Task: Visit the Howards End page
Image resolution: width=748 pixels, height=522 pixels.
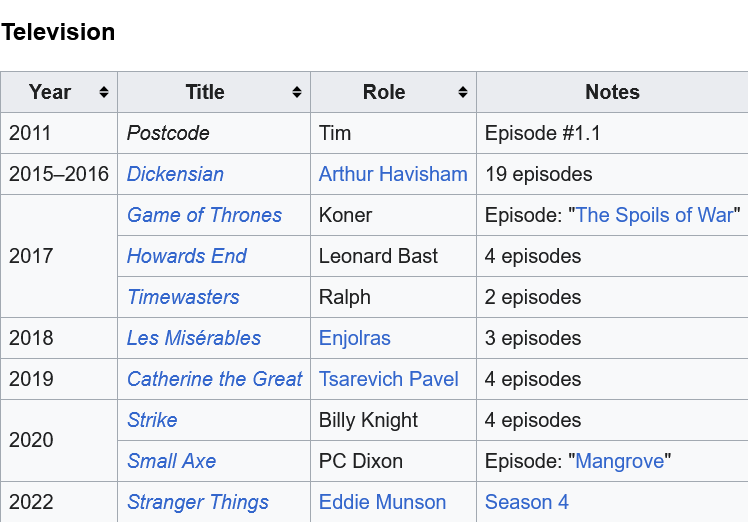Action: pos(186,256)
